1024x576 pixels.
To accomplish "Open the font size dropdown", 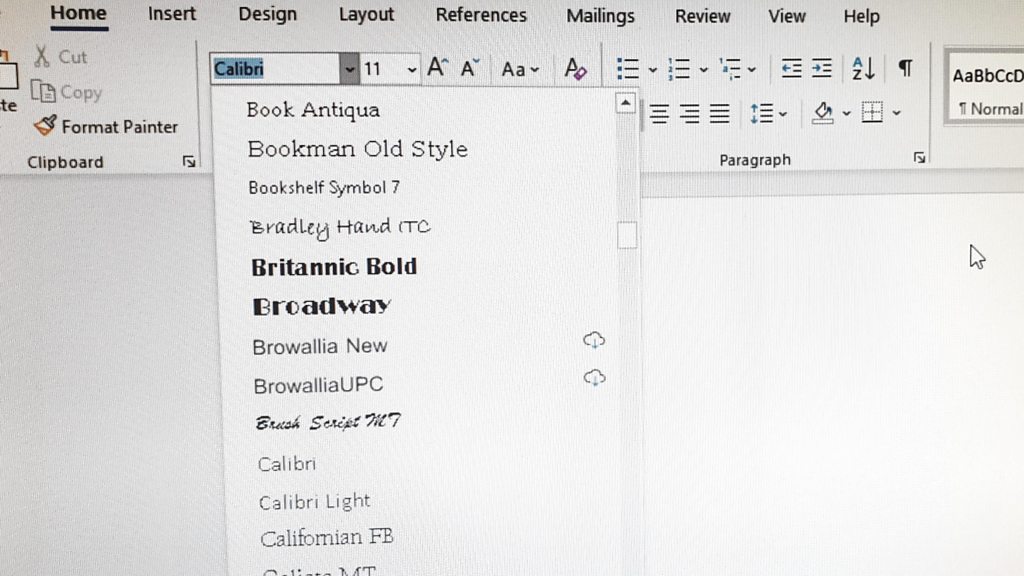I will pos(411,69).
